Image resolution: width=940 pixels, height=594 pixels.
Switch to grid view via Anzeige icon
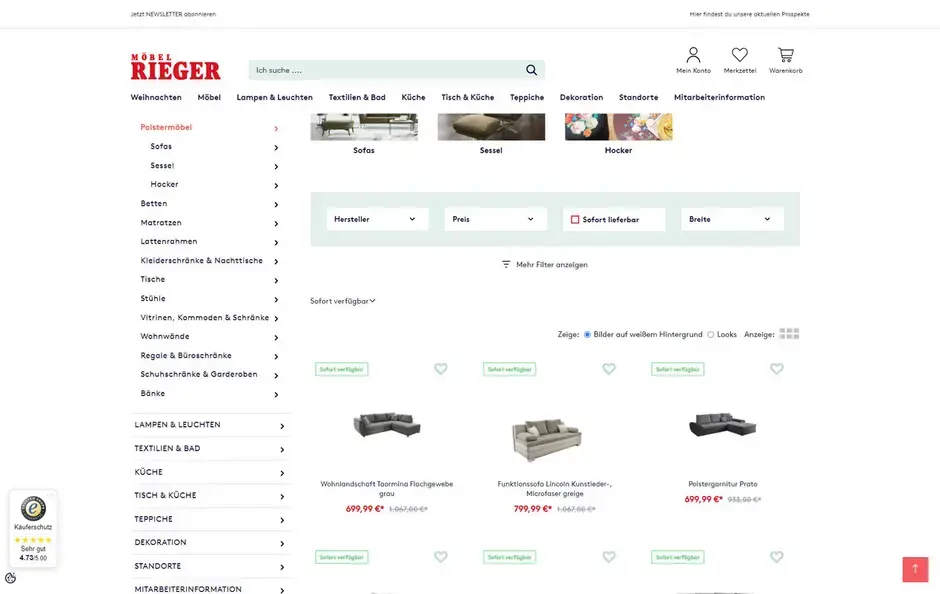point(789,333)
